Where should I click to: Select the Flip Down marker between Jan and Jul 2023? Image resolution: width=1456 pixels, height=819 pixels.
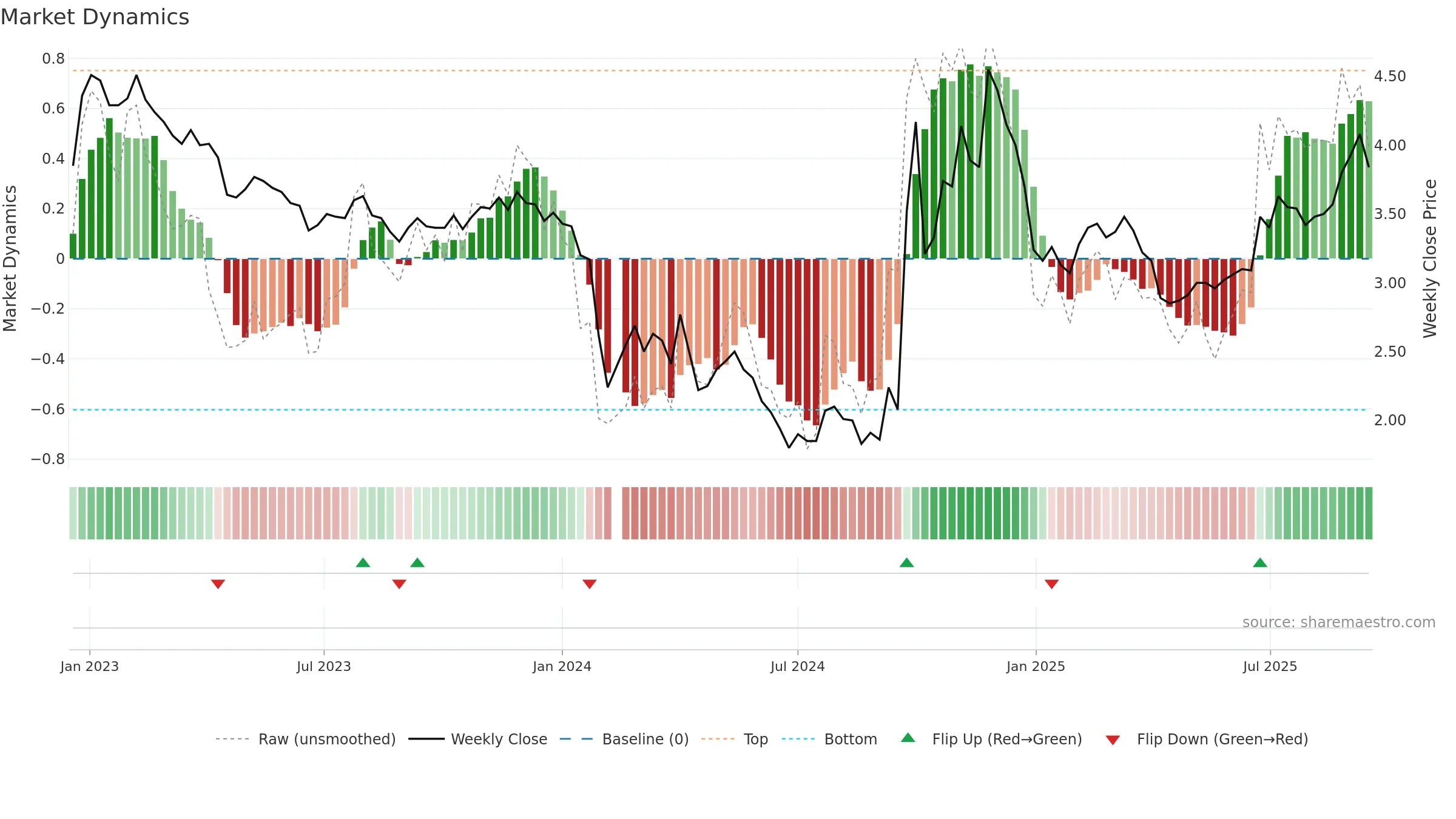click(x=218, y=584)
